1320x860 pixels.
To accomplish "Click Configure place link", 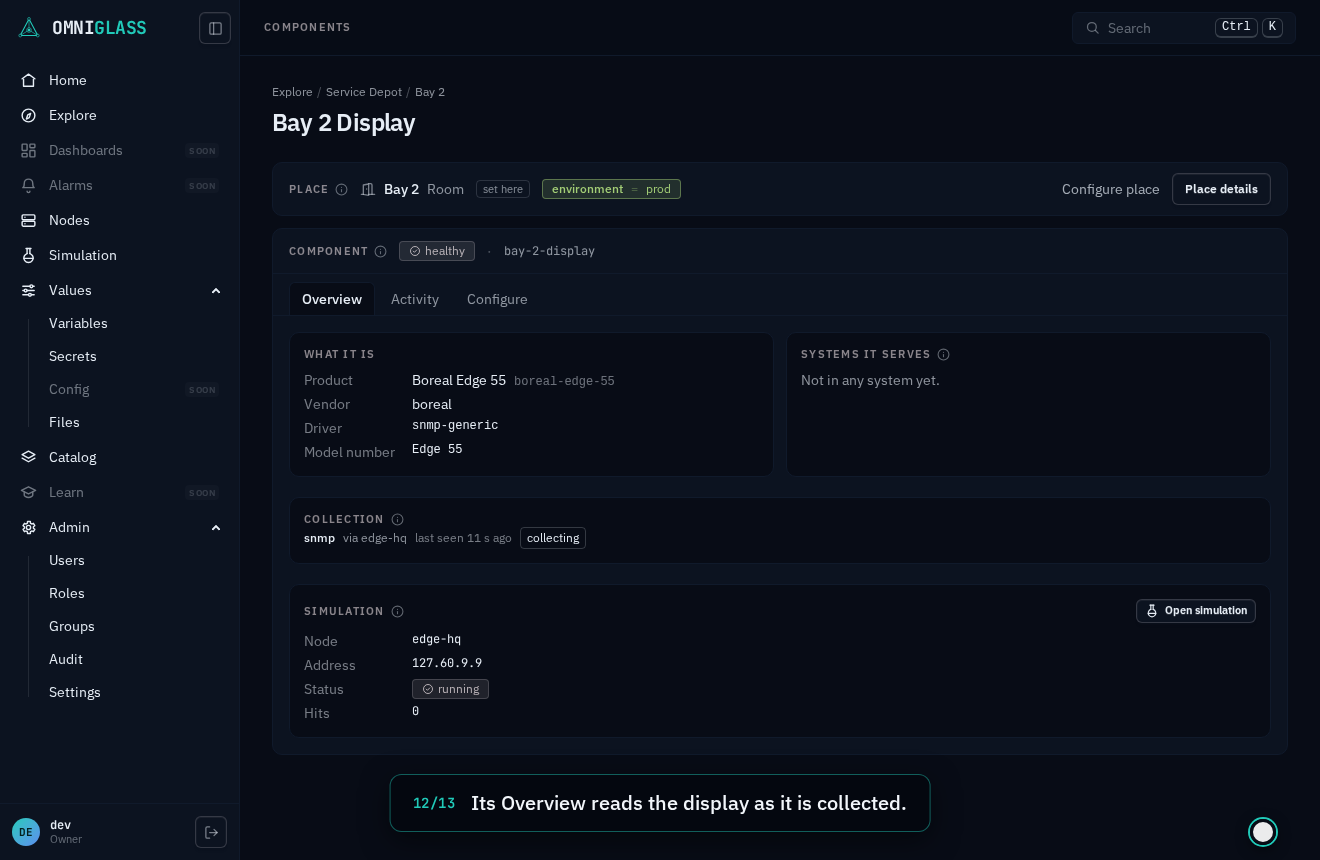I will click(1111, 189).
